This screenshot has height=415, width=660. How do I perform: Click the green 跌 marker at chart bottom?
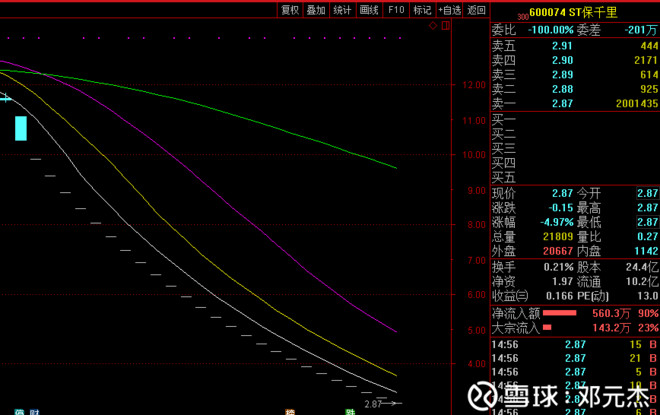(350, 412)
